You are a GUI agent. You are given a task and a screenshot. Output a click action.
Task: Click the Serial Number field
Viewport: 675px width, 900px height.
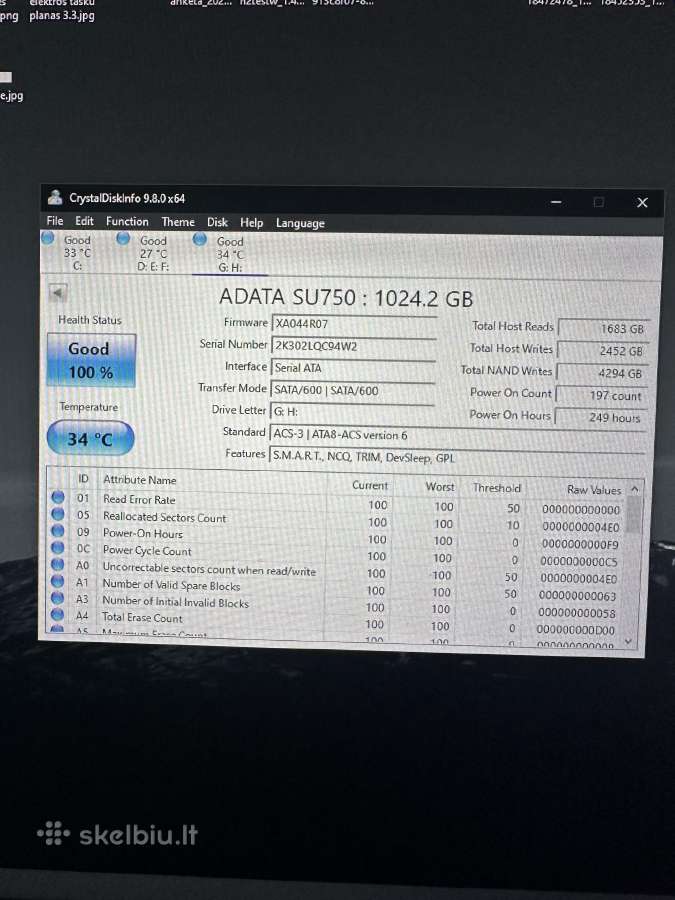354,346
